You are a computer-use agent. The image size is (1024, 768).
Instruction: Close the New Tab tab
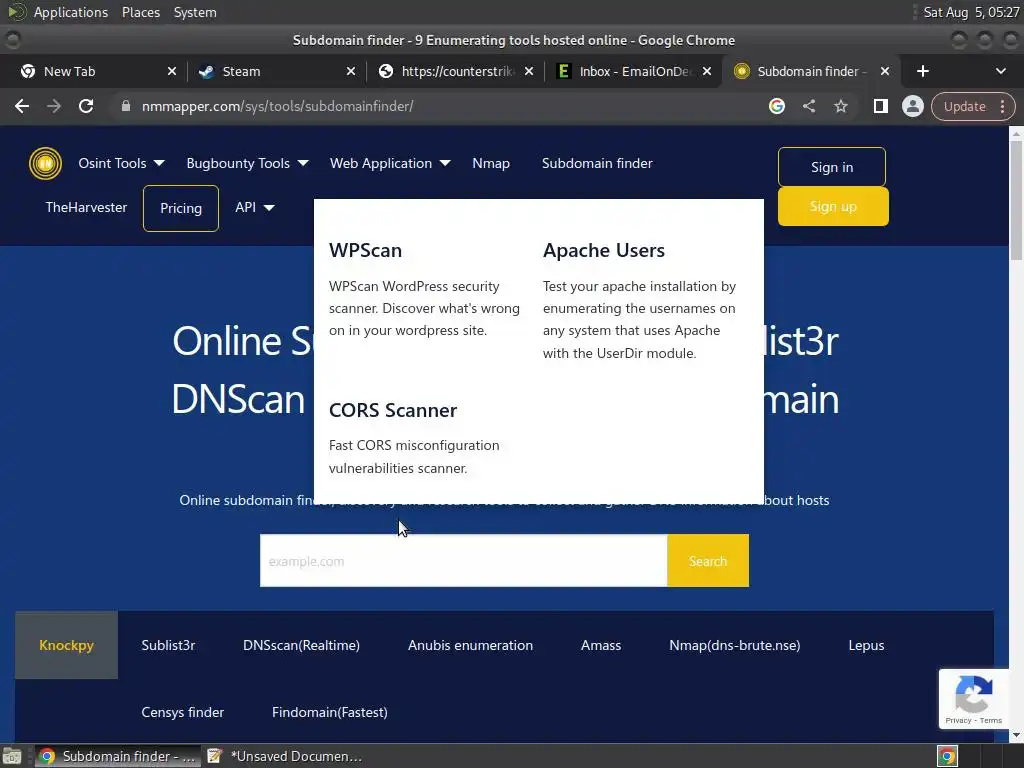coord(172,71)
